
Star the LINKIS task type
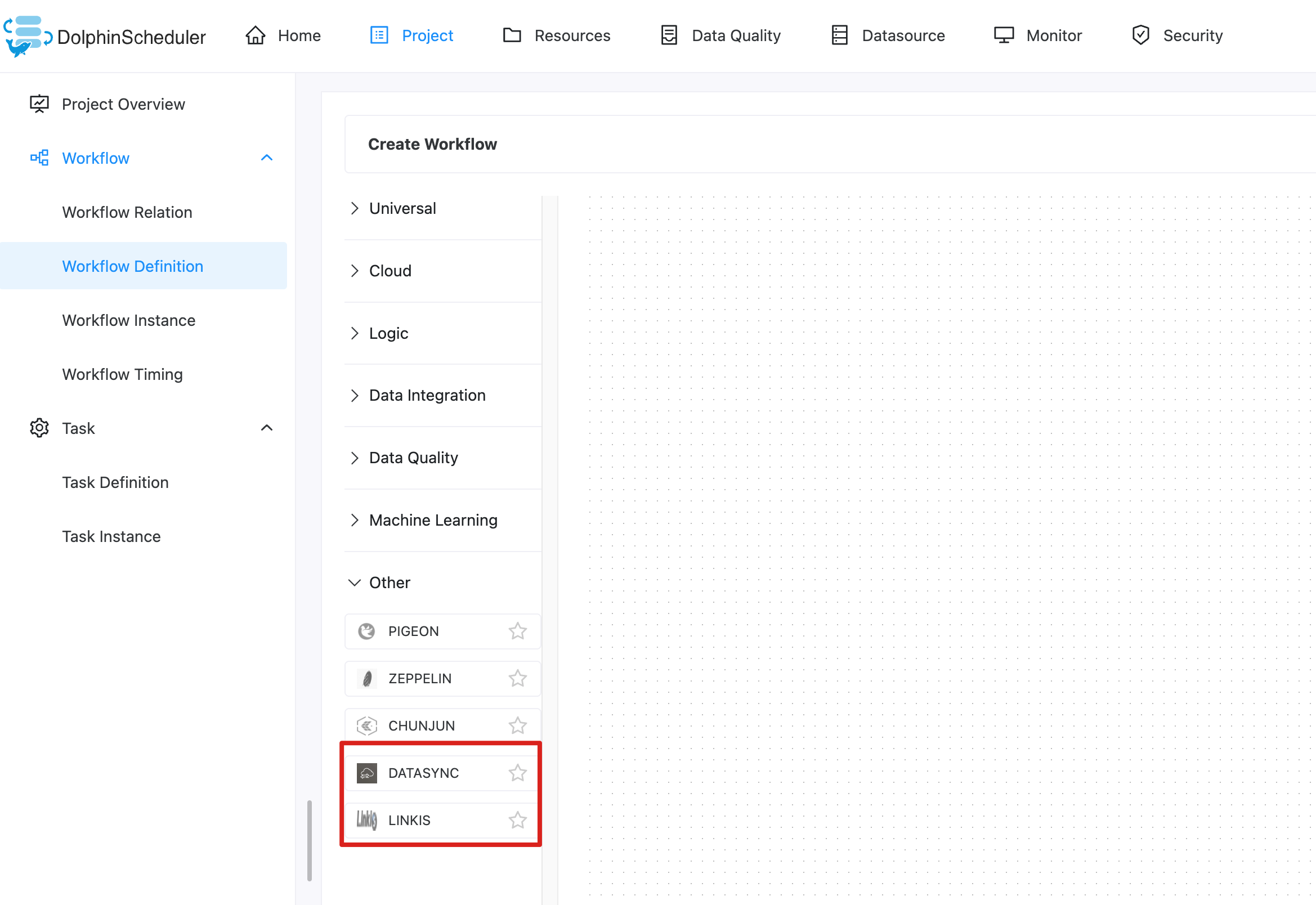point(517,820)
